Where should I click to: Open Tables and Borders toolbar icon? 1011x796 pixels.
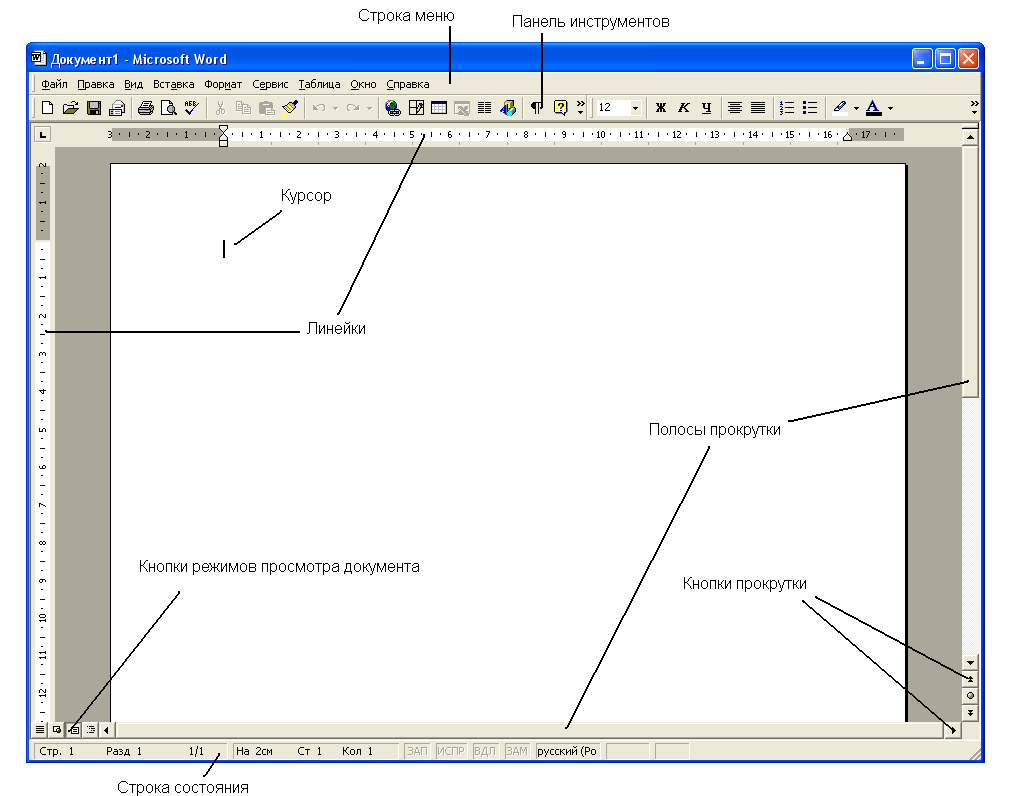coord(416,108)
